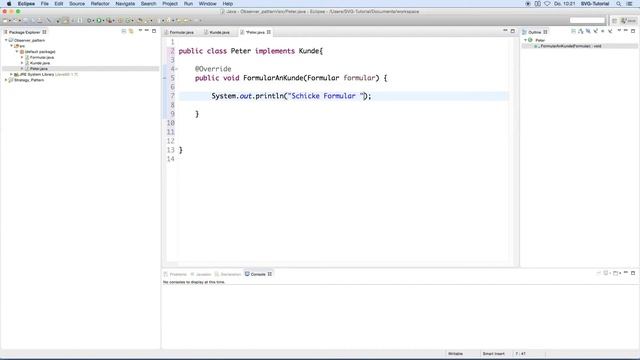This screenshot has height=360, width=640.
Task: Expand the Kunde.java tree node
Action: click(x=22, y=63)
